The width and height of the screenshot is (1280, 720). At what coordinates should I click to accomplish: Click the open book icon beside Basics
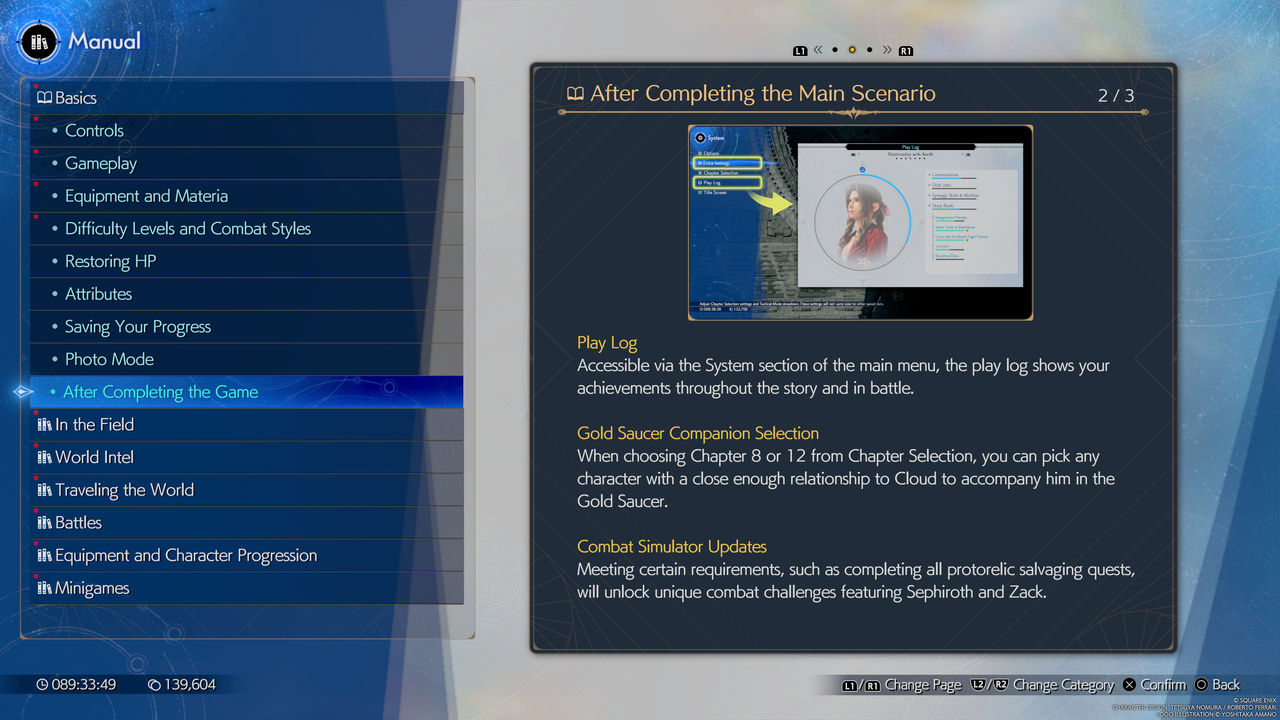coord(43,97)
